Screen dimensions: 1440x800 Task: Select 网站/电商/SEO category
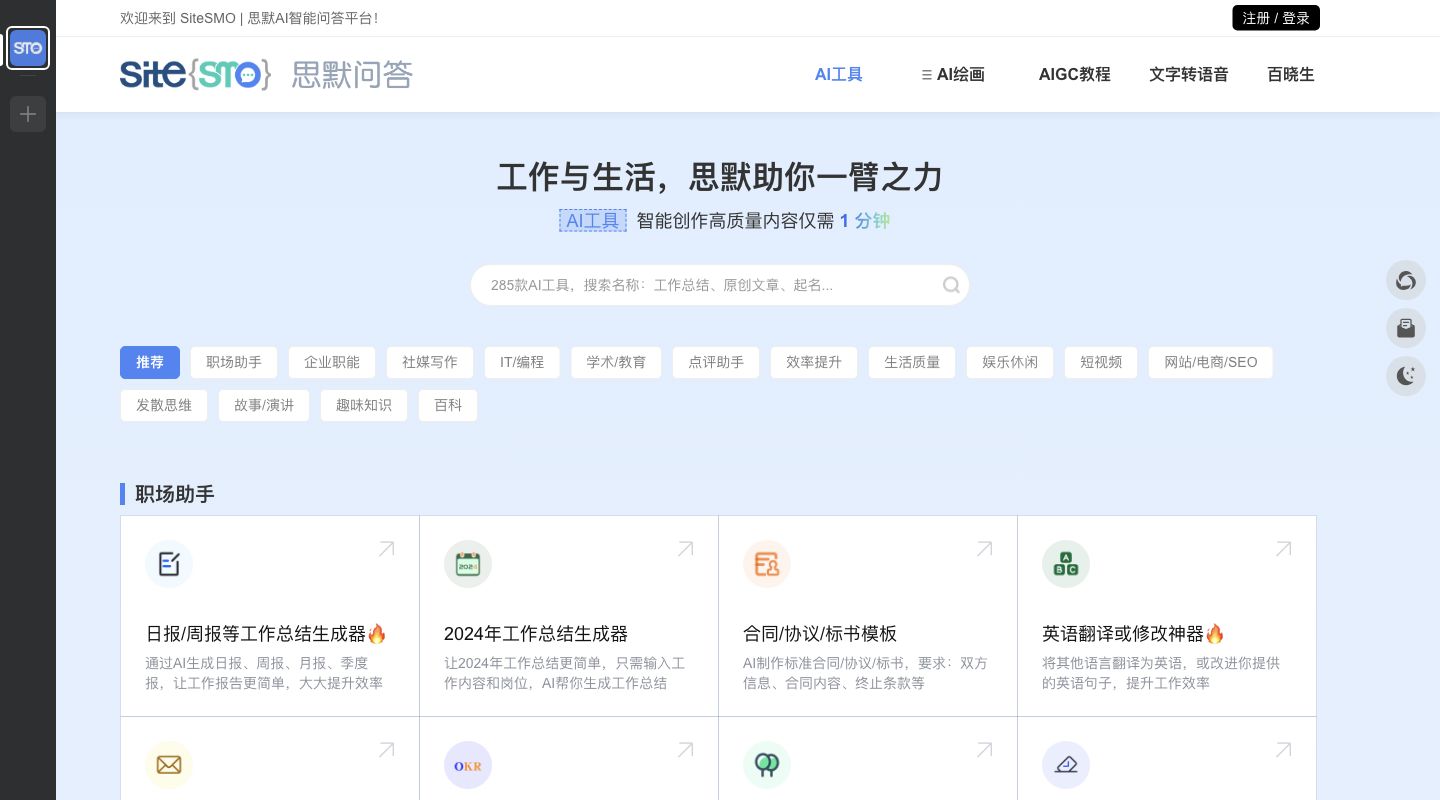[x=1210, y=362]
